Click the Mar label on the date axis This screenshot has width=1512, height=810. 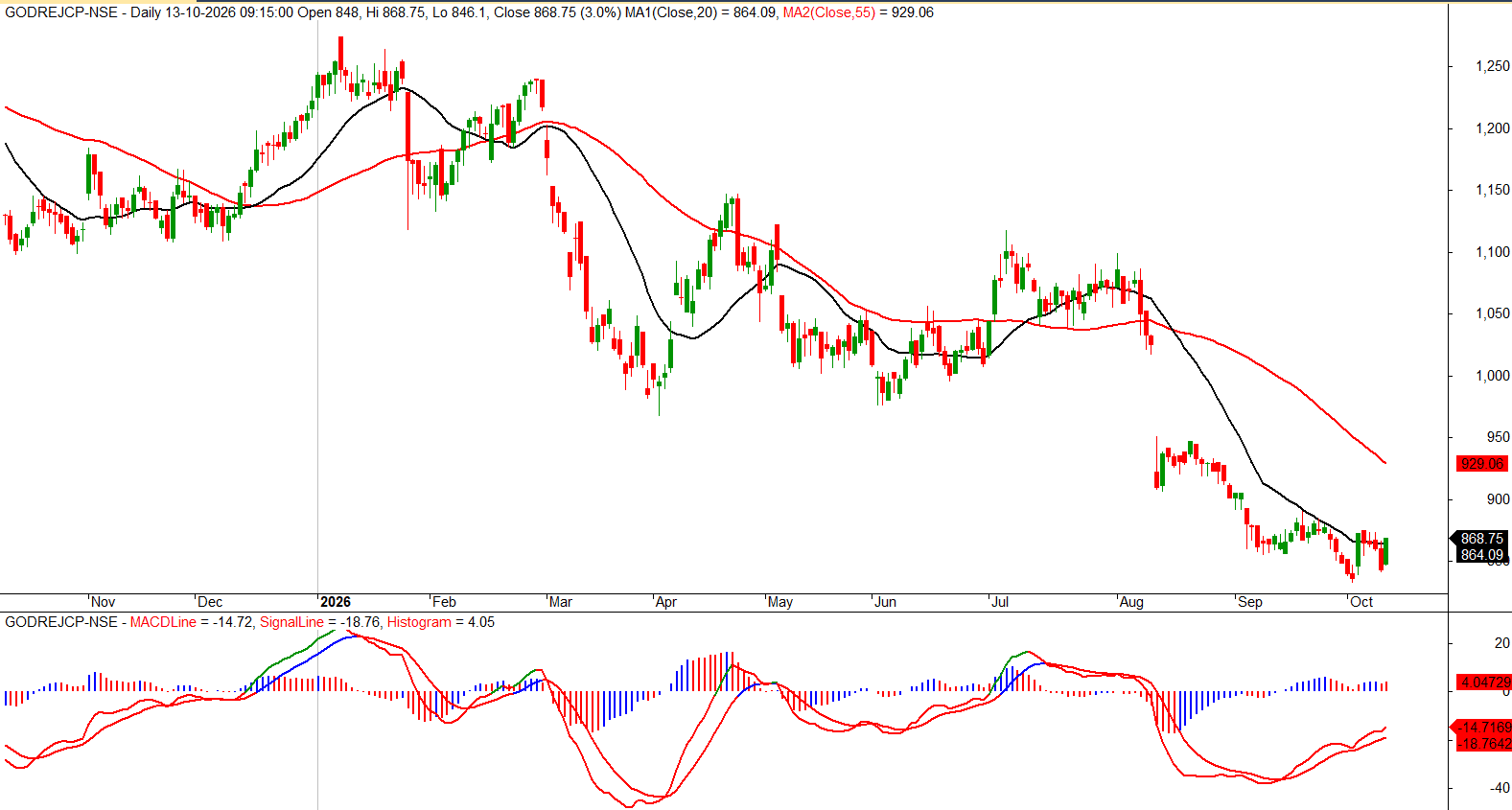(x=561, y=602)
